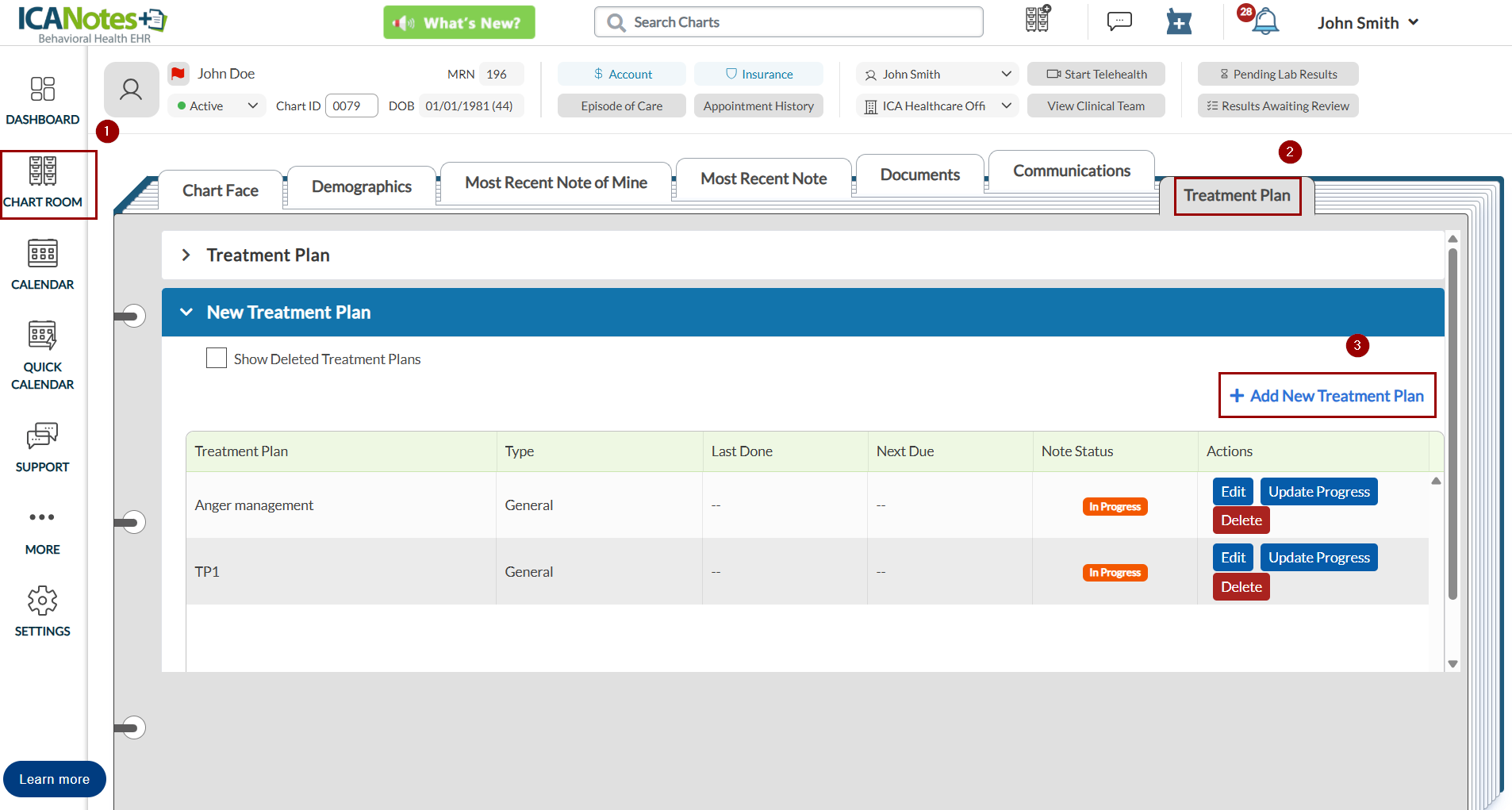The width and height of the screenshot is (1512, 810).
Task: Open the John Smith user menu
Action: coord(1368,22)
